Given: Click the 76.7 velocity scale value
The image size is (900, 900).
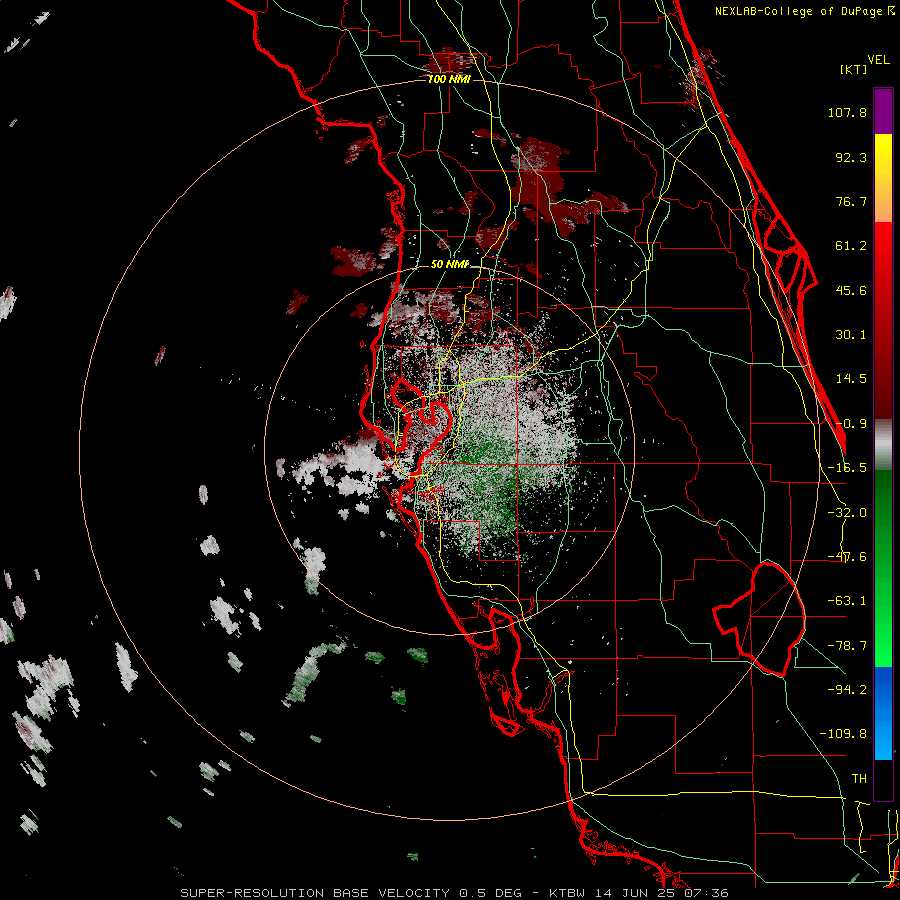Looking at the screenshot, I should click(851, 201).
